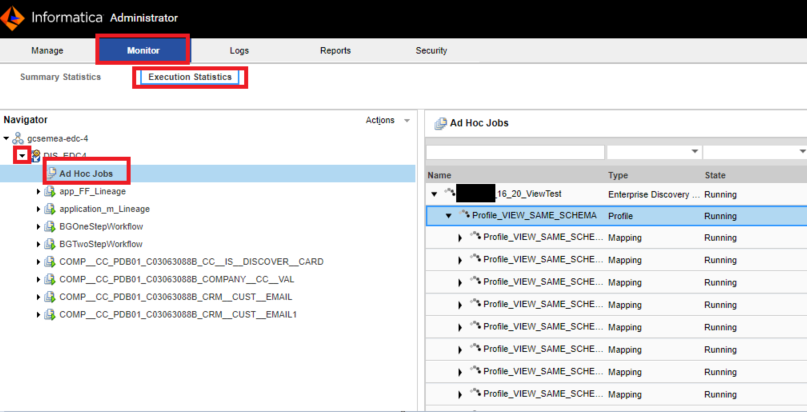
Task: Click Running state of 16_20_ViewTest row
Action: 721,195
